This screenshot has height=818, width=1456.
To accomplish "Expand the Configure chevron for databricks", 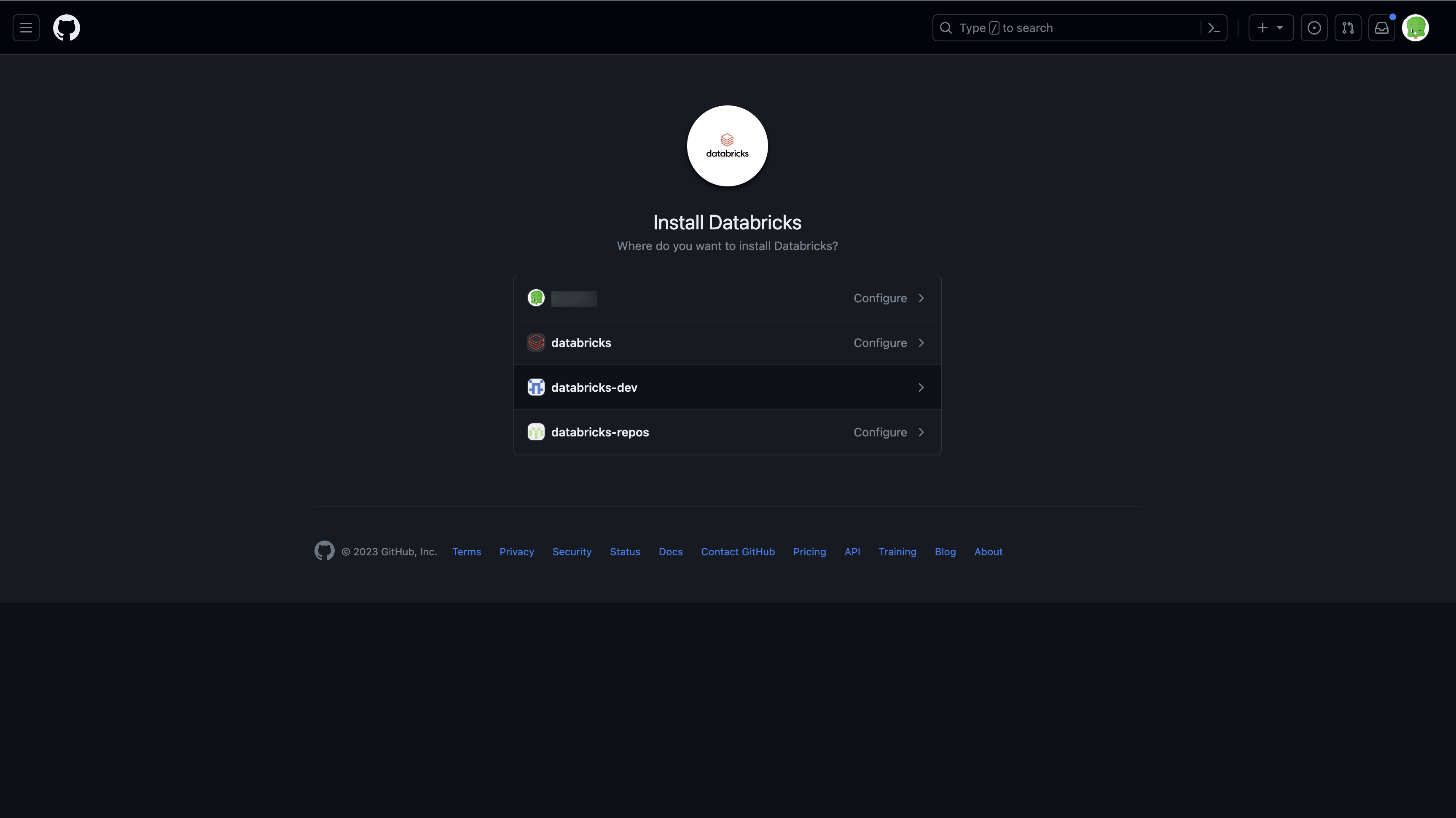I will point(920,342).
